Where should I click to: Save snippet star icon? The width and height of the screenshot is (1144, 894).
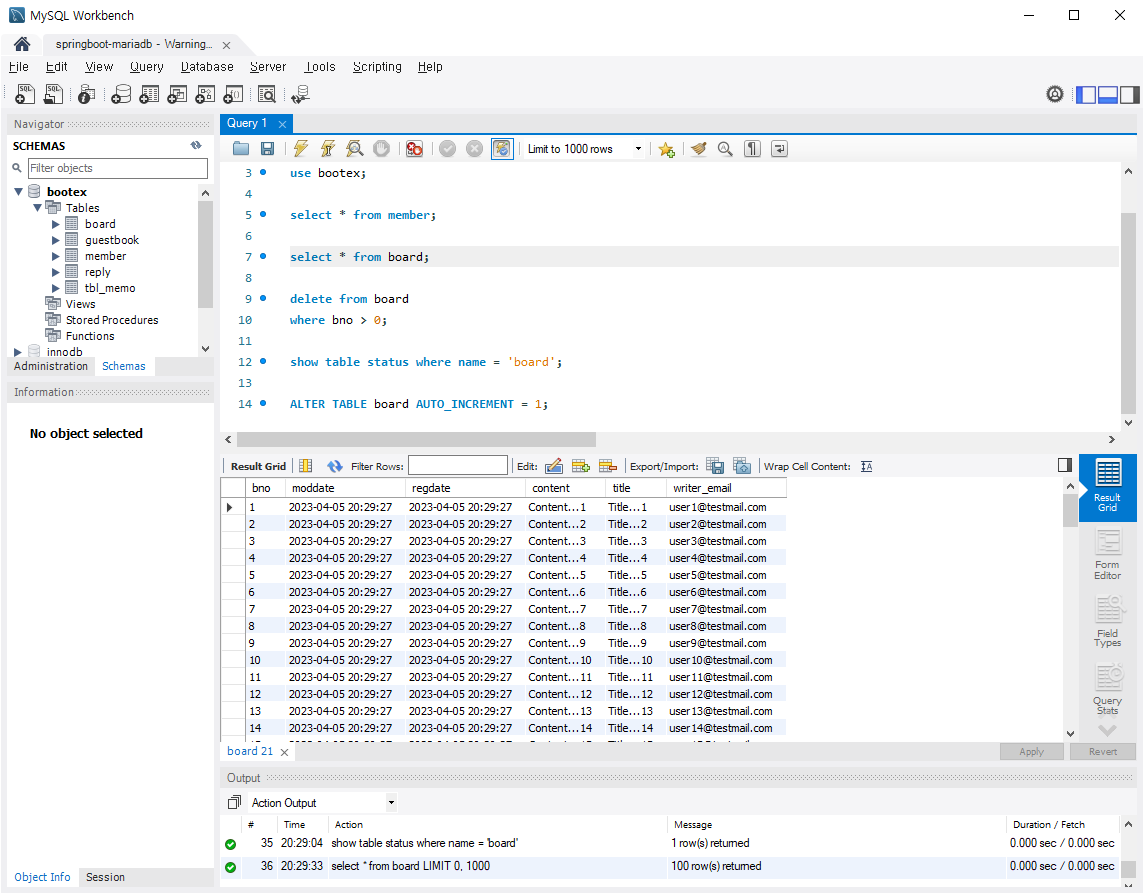click(x=666, y=149)
